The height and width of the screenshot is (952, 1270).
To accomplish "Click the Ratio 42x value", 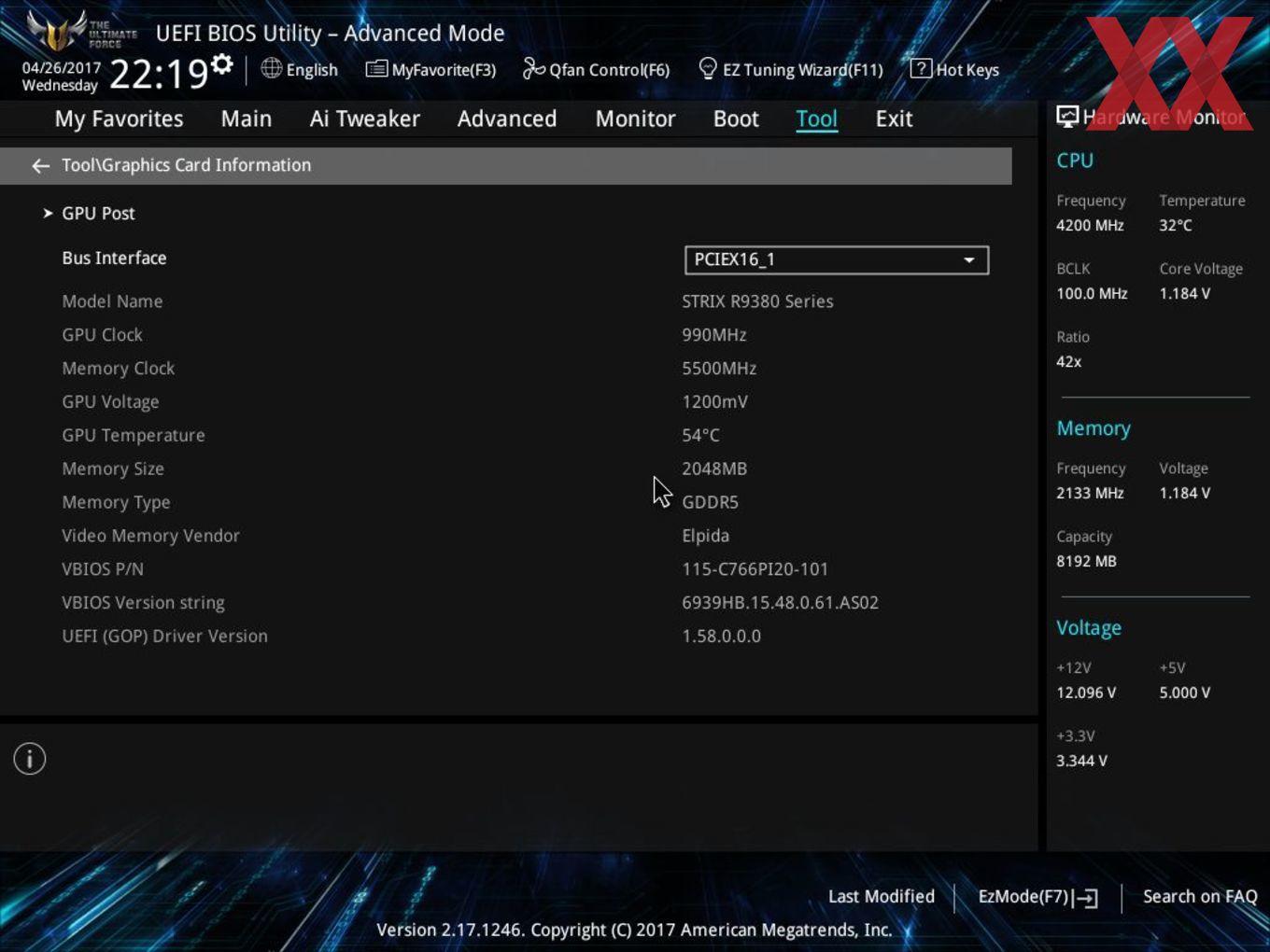I will 1069,362.
